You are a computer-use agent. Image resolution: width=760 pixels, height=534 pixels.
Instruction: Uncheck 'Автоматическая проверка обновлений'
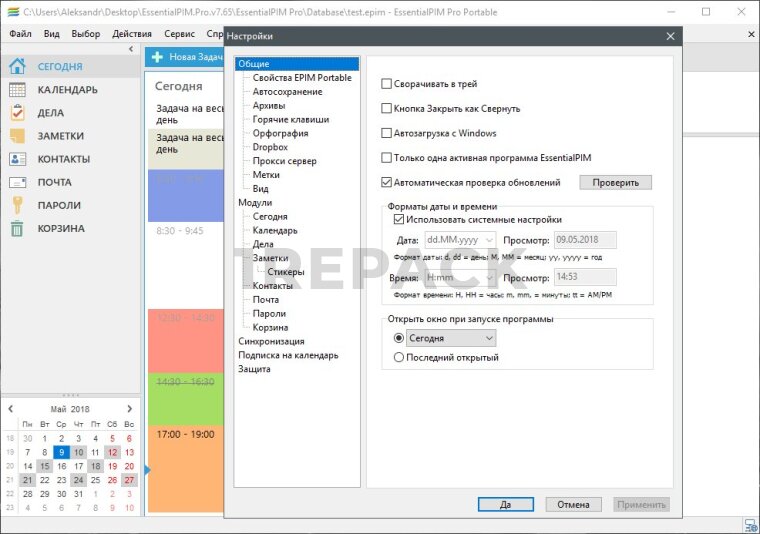coord(387,183)
